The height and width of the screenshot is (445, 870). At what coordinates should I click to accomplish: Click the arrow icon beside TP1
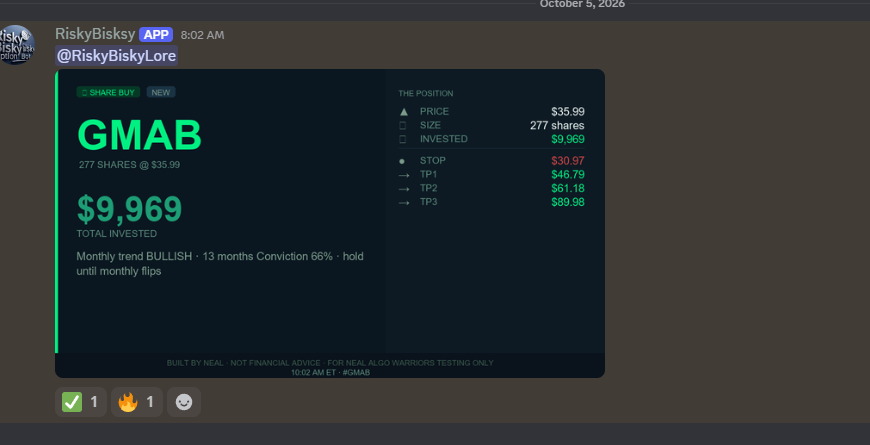coord(404,175)
